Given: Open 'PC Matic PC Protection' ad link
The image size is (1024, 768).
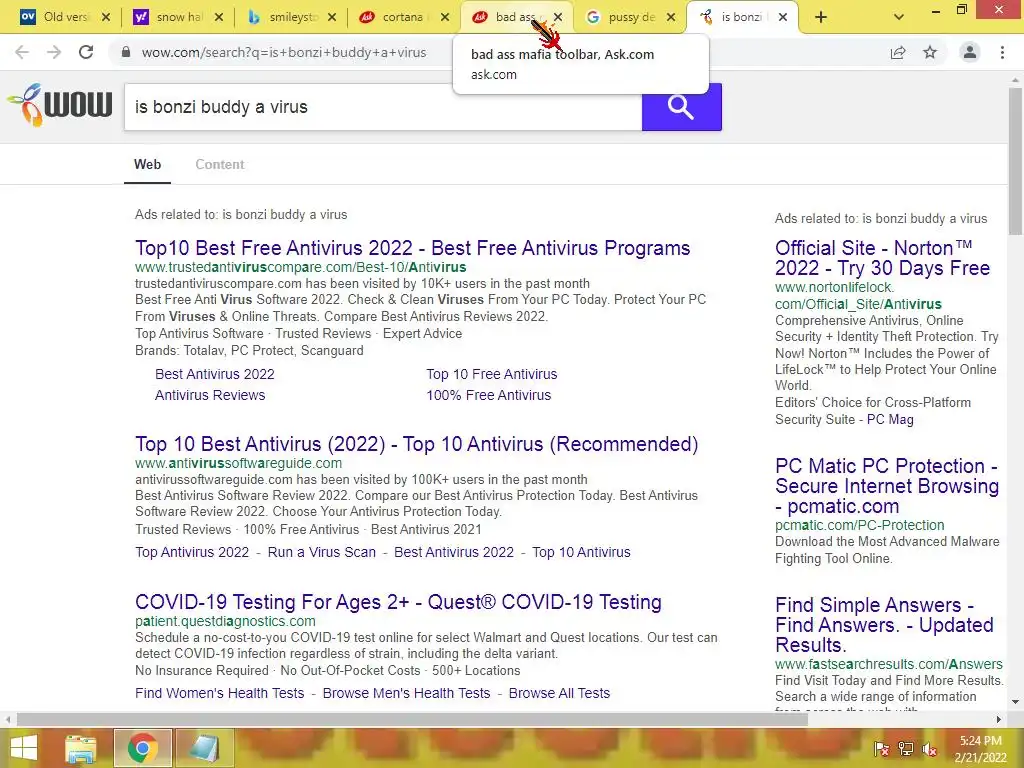Looking at the screenshot, I should tap(887, 486).
